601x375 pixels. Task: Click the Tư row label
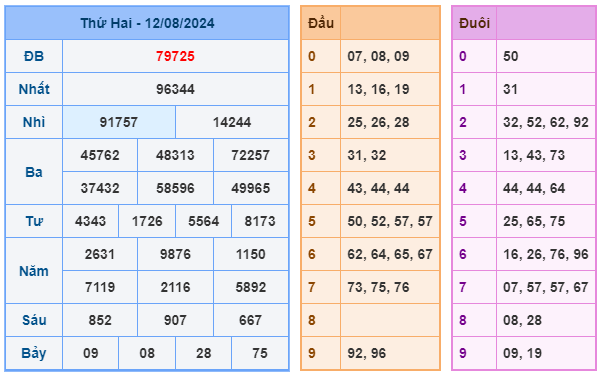(34, 221)
